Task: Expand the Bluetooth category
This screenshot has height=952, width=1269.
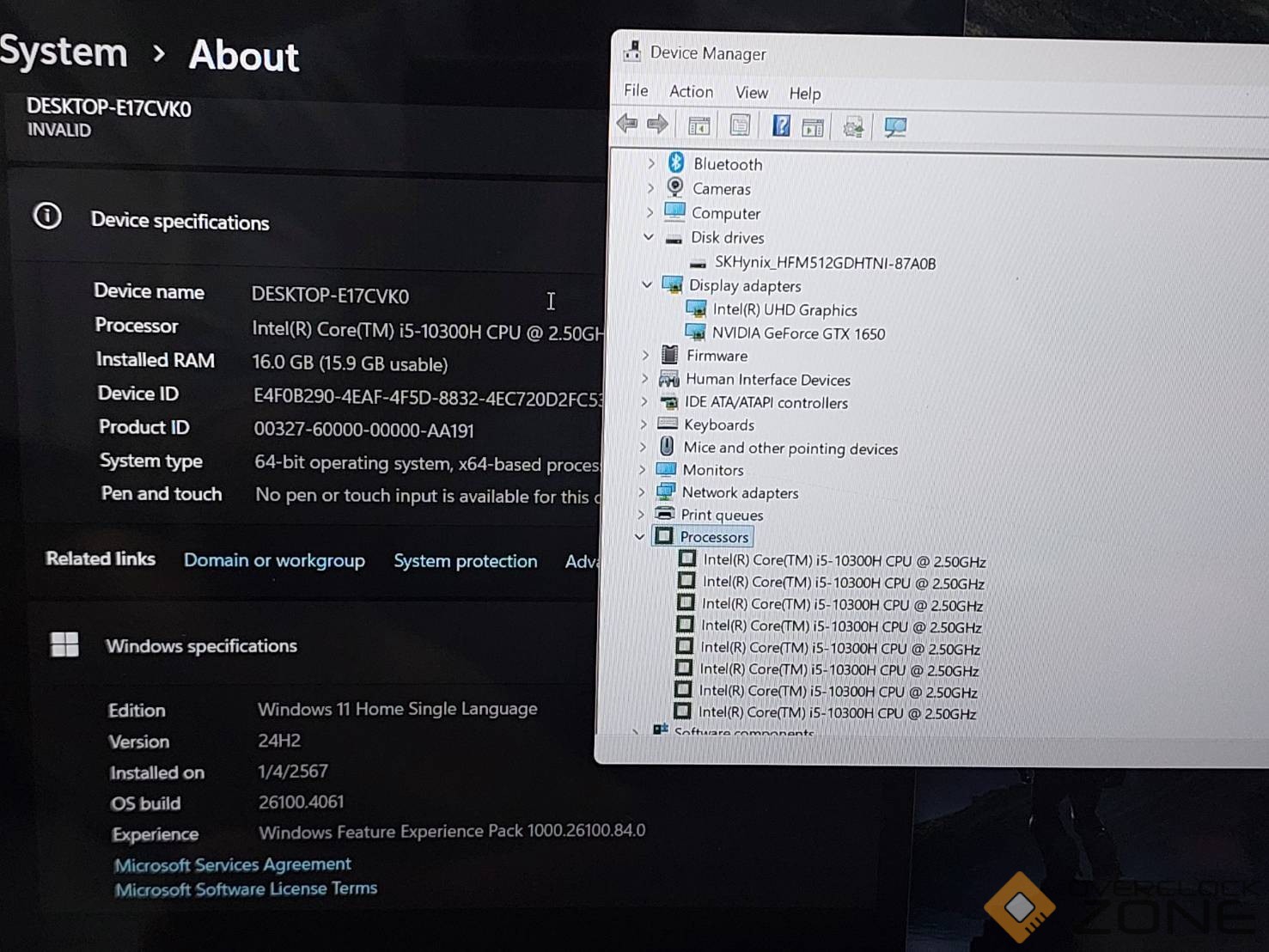Action: pos(651,163)
